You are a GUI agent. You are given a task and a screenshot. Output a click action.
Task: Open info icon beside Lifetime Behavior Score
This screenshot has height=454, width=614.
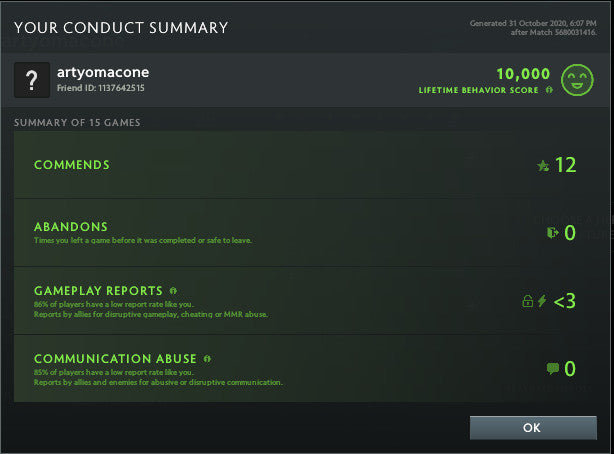[549, 90]
